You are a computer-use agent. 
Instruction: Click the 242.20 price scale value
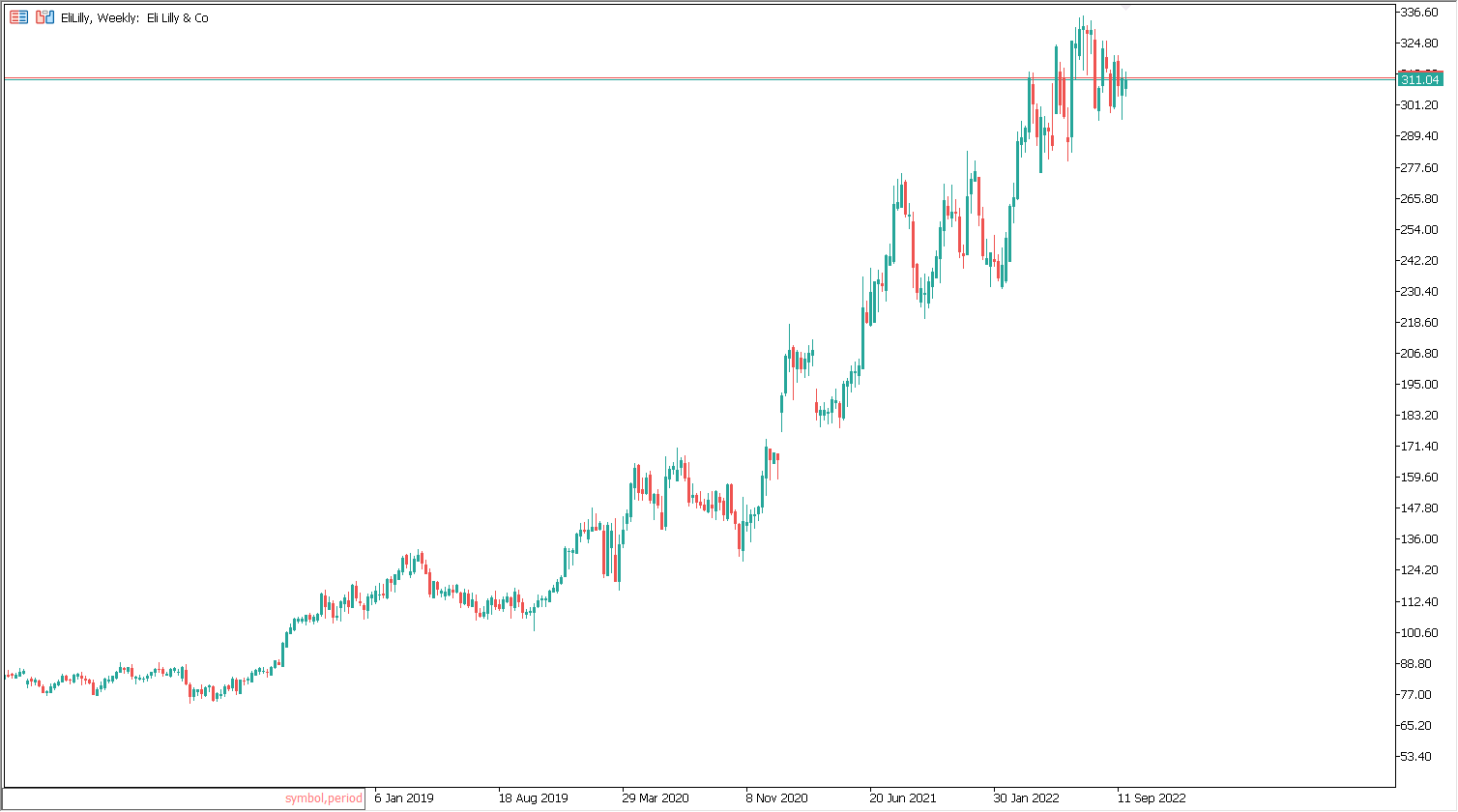(x=1420, y=261)
